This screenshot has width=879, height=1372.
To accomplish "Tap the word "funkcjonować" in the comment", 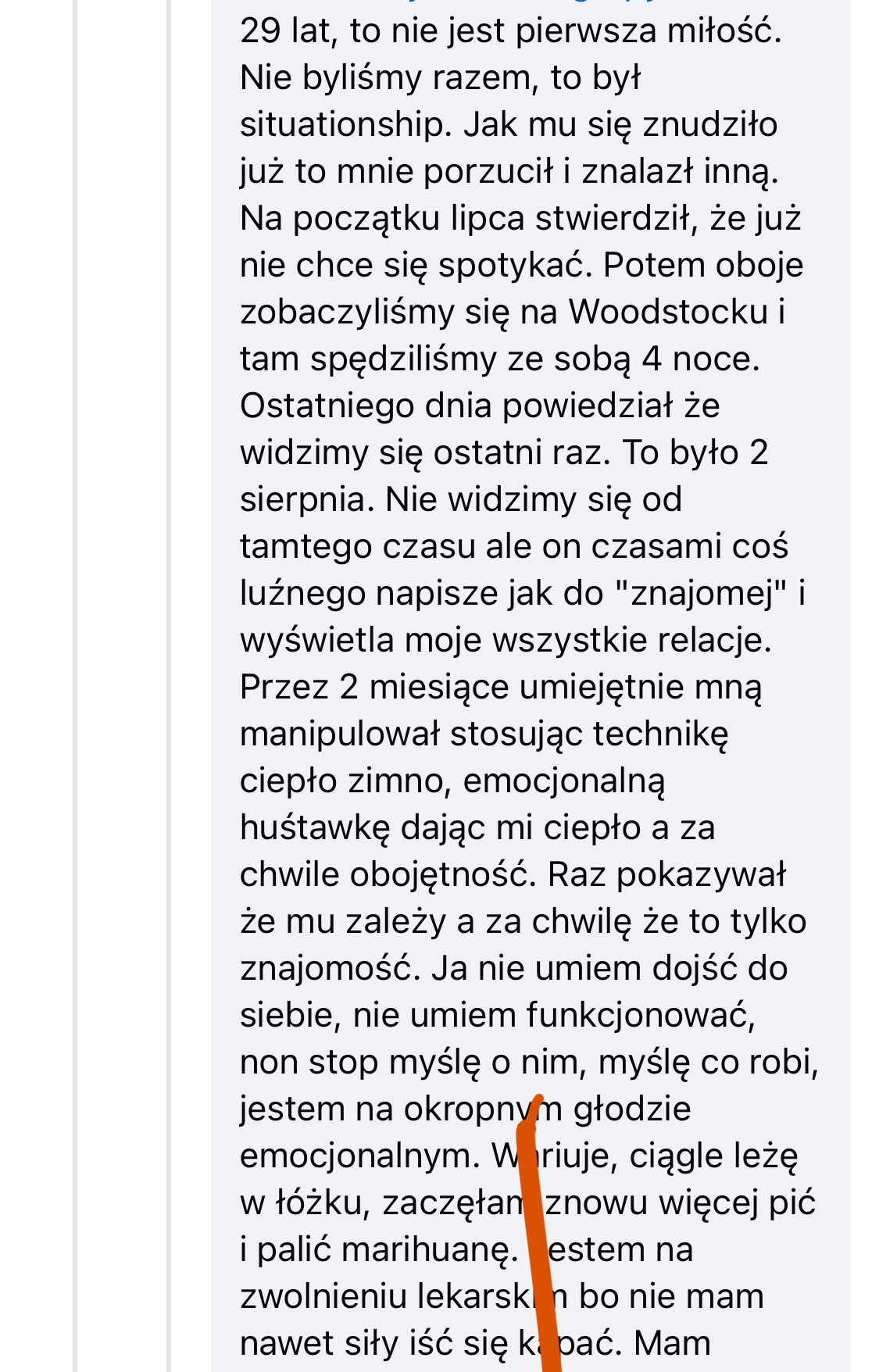I will (640, 1015).
